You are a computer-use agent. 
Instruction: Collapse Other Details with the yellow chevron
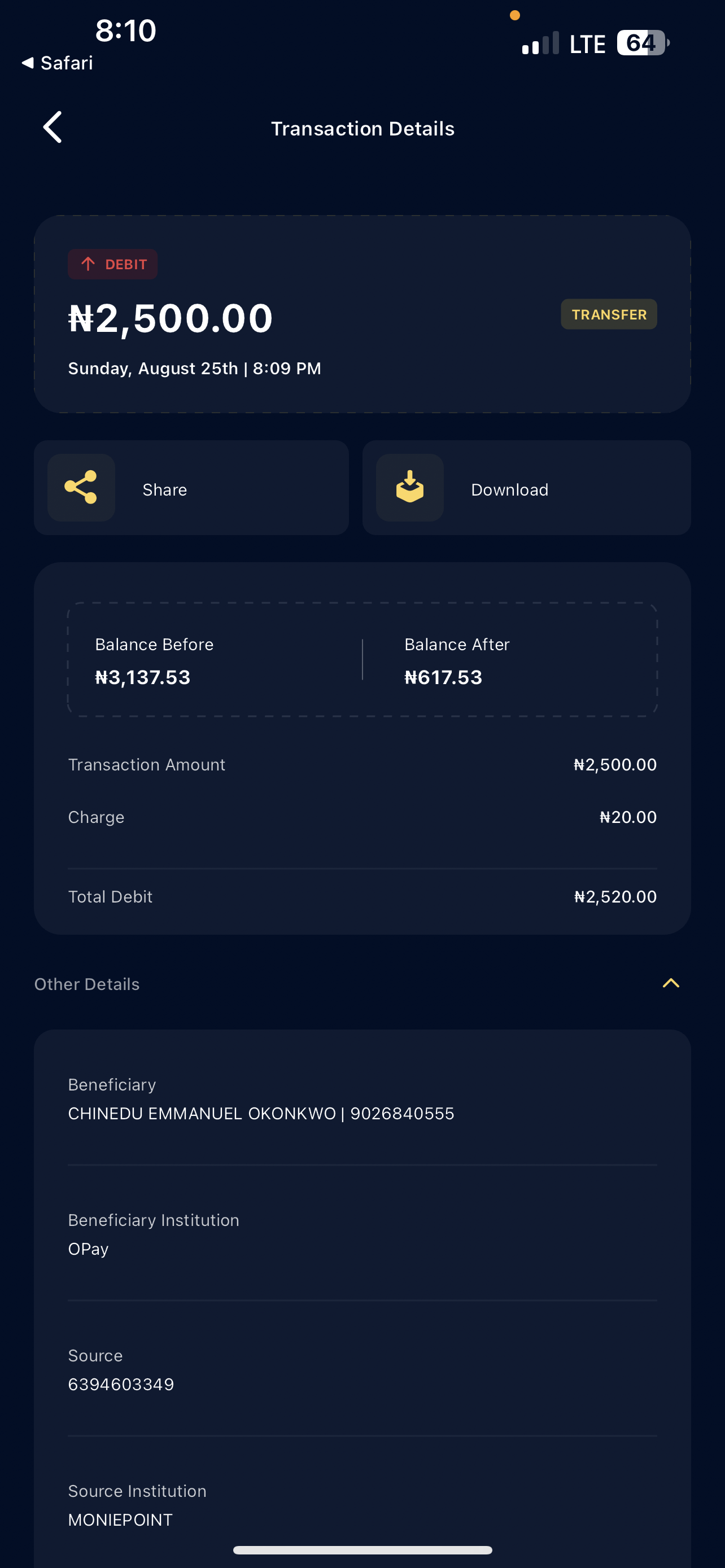click(670, 983)
